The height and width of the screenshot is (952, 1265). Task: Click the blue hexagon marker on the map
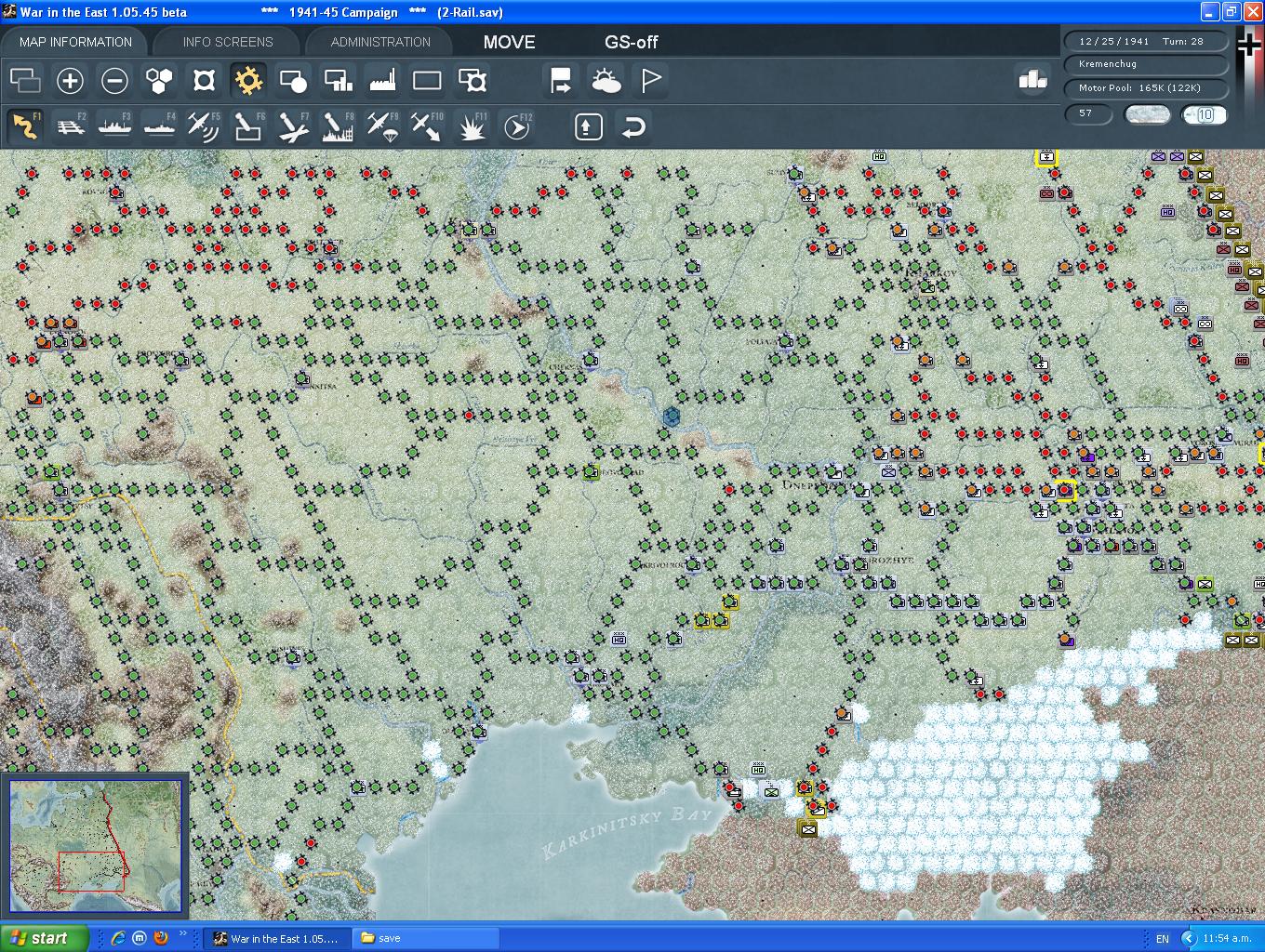click(x=672, y=417)
